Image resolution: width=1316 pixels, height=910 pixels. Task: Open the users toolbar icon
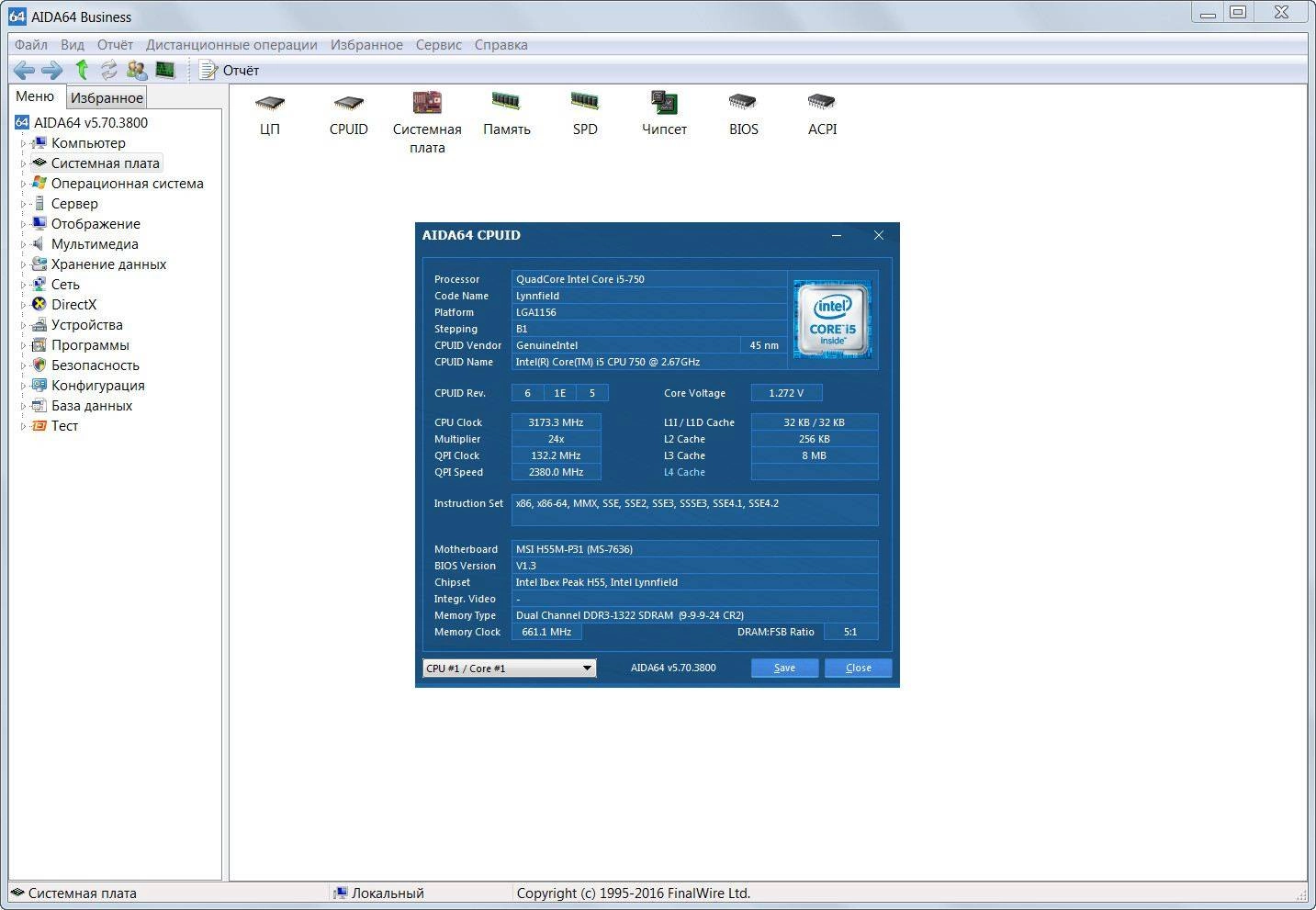click(x=137, y=70)
